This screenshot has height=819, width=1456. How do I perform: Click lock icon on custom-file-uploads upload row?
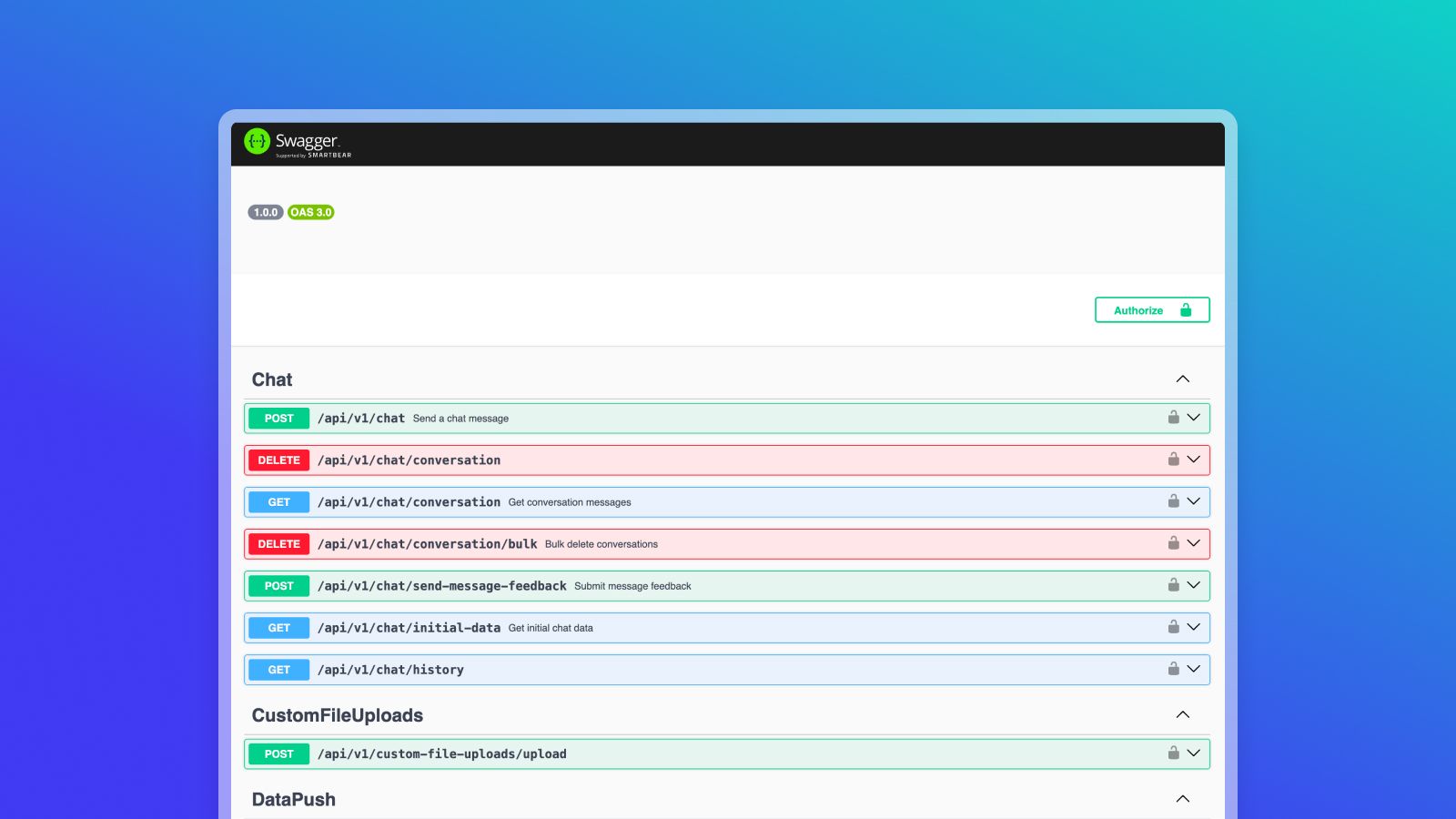click(1173, 753)
